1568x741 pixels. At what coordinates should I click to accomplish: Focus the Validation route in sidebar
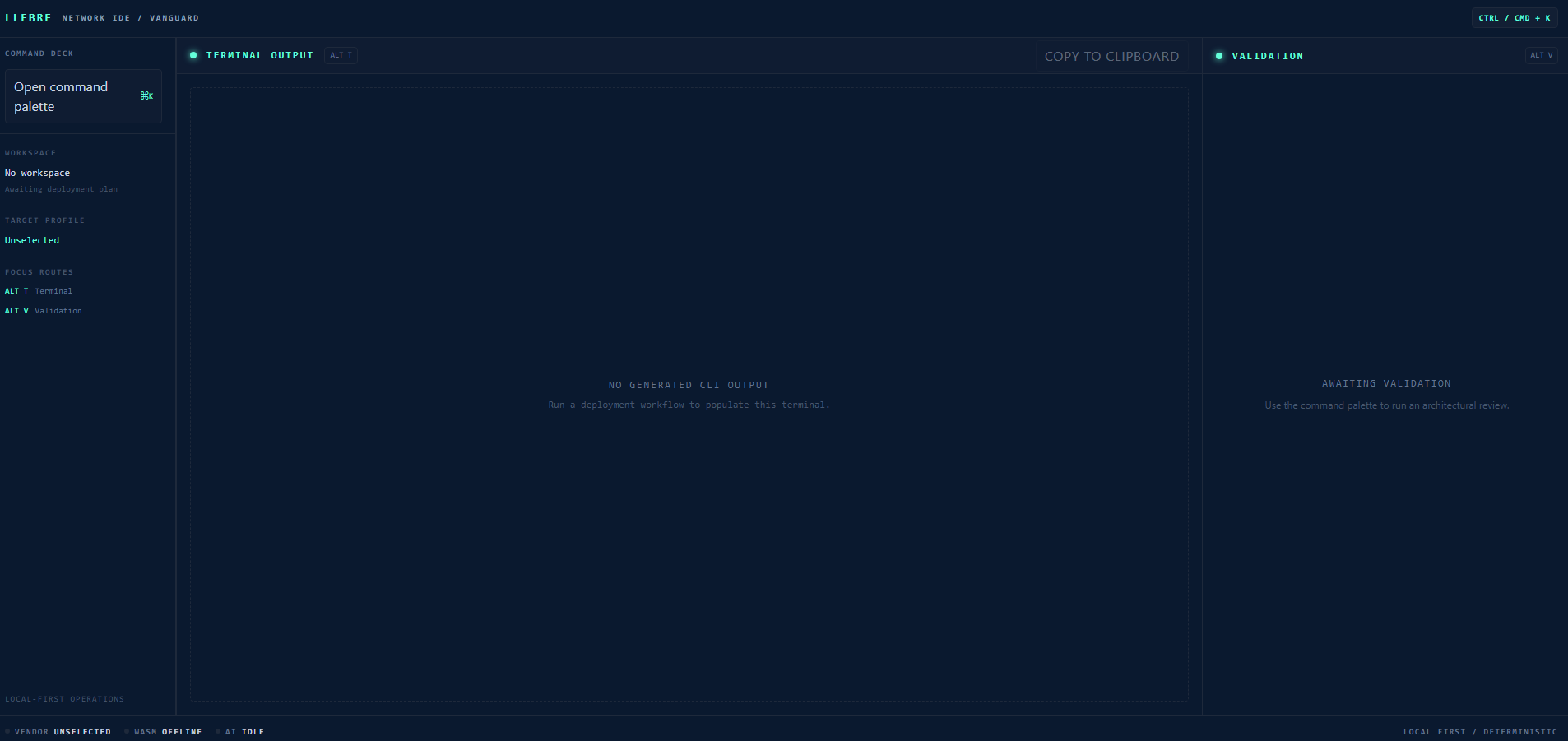pyautogui.click(x=44, y=311)
